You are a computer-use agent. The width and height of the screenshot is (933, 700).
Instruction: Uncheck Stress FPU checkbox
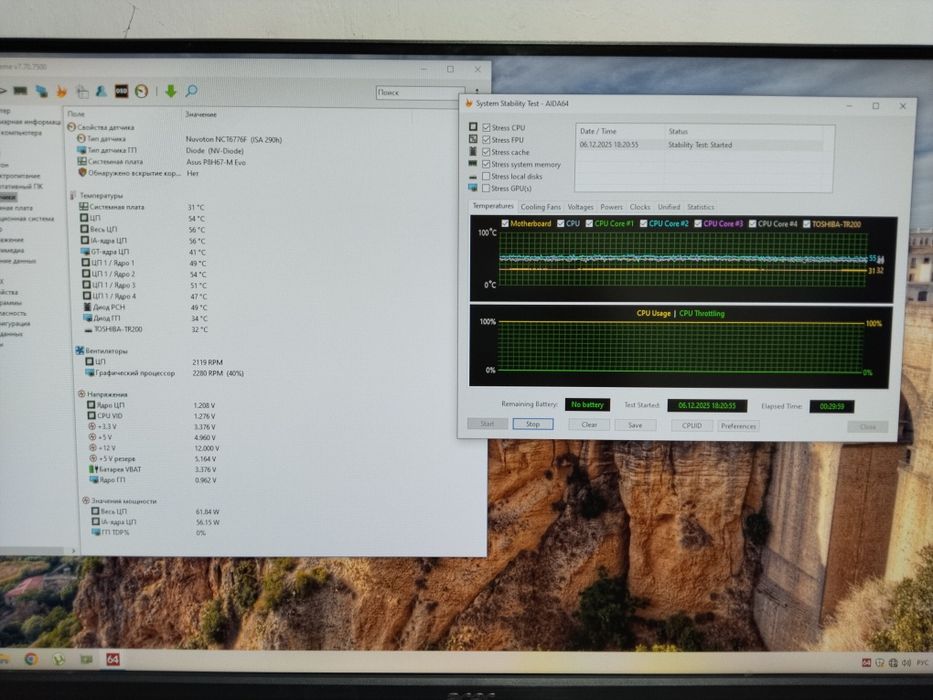pos(486,140)
